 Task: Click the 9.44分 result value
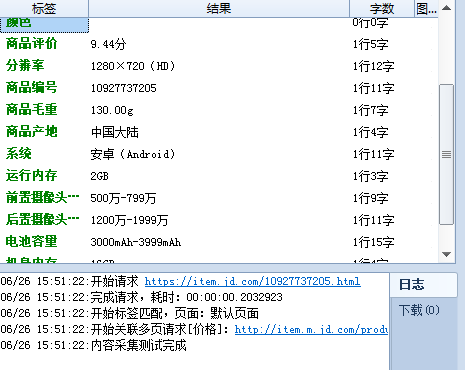pos(108,44)
